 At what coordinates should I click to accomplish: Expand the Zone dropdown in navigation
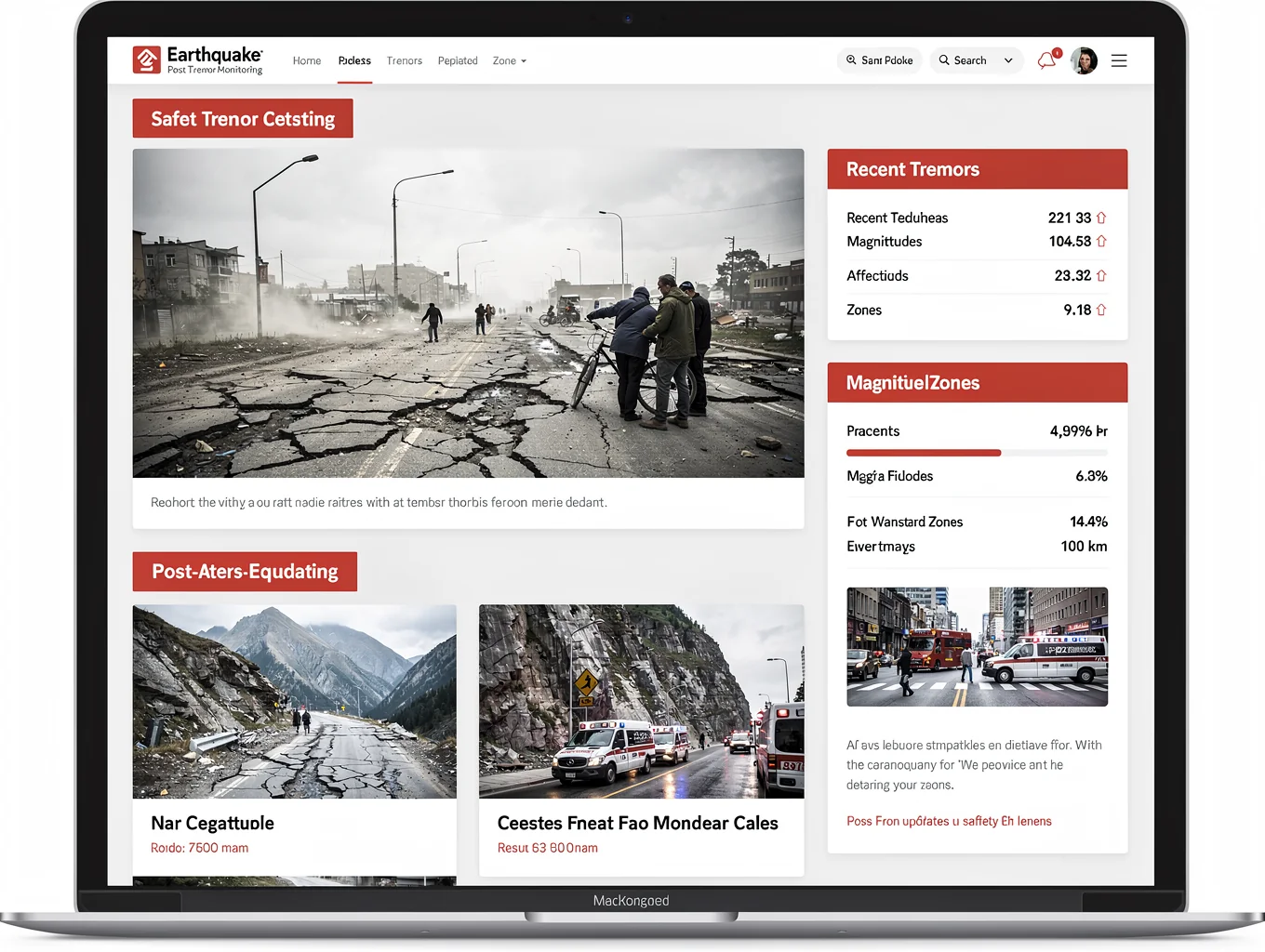coord(510,61)
